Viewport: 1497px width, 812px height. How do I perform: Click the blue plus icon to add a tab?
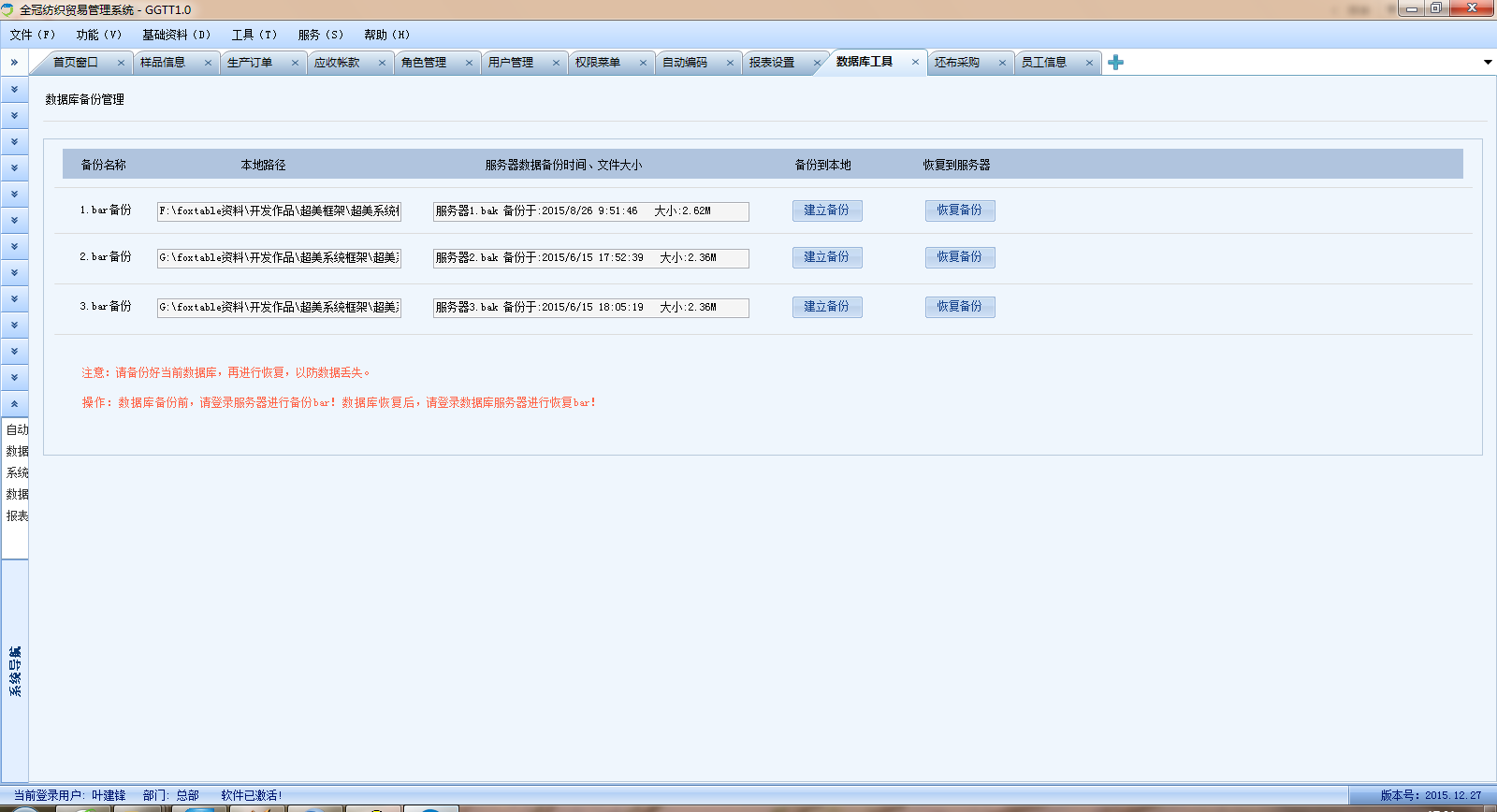click(x=1115, y=63)
